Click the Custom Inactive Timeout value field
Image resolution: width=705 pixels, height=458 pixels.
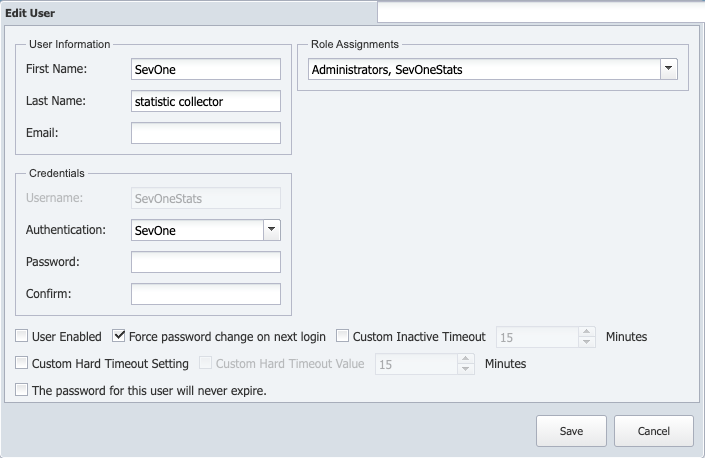[x=537, y=337]
